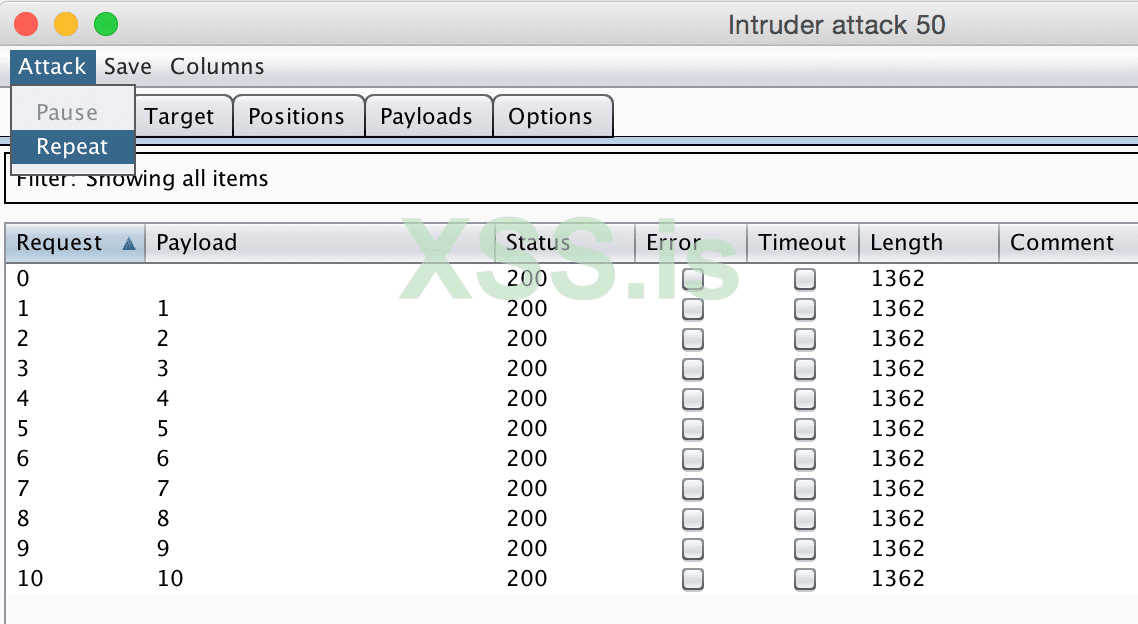1138x624 pixels.
Task: Click the green zoom window button
Action: 105,24
